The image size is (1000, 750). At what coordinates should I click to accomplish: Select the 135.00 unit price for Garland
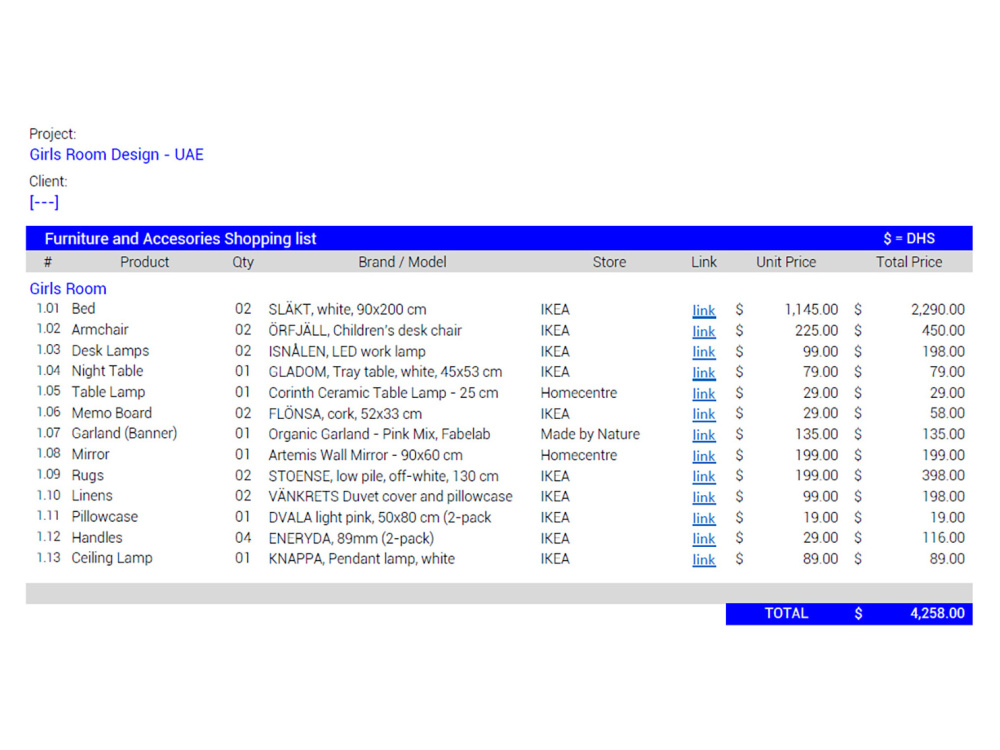pyautogui.click(x=816, y=434)
